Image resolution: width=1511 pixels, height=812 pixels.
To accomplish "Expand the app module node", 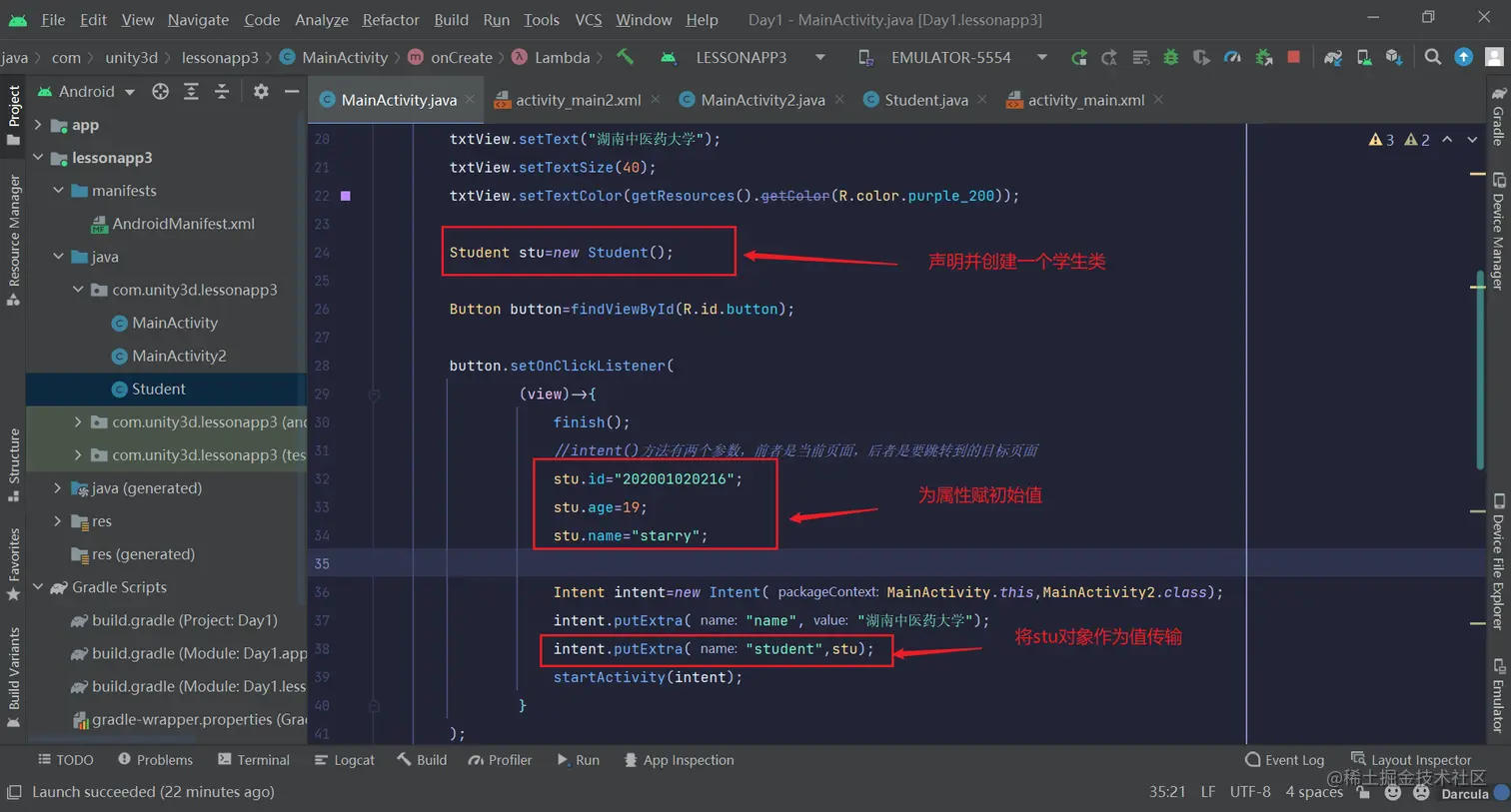I will [x=38, y=125].
